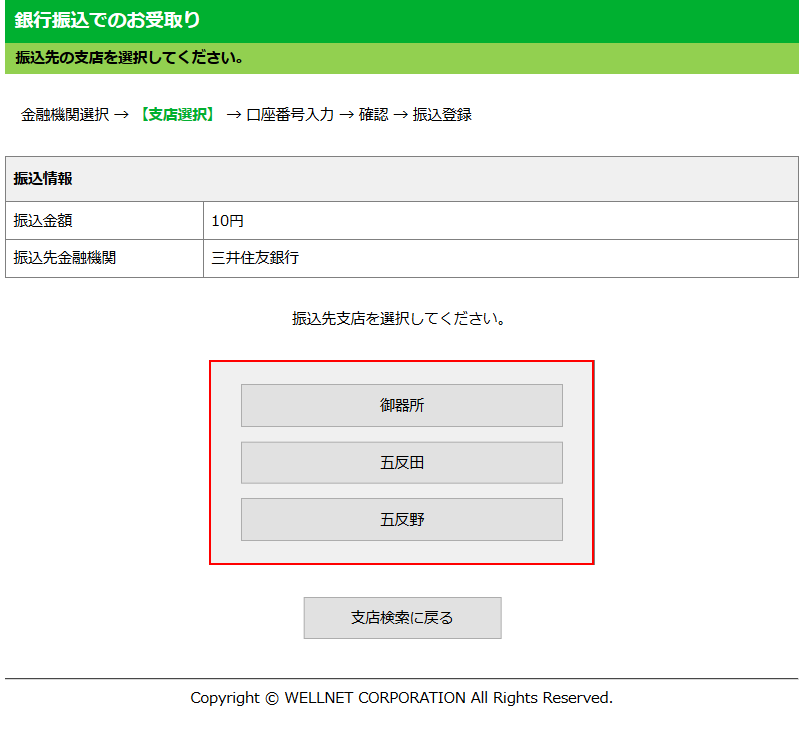
Task: Select the 振込登録 final step
Action: point(442,115)
